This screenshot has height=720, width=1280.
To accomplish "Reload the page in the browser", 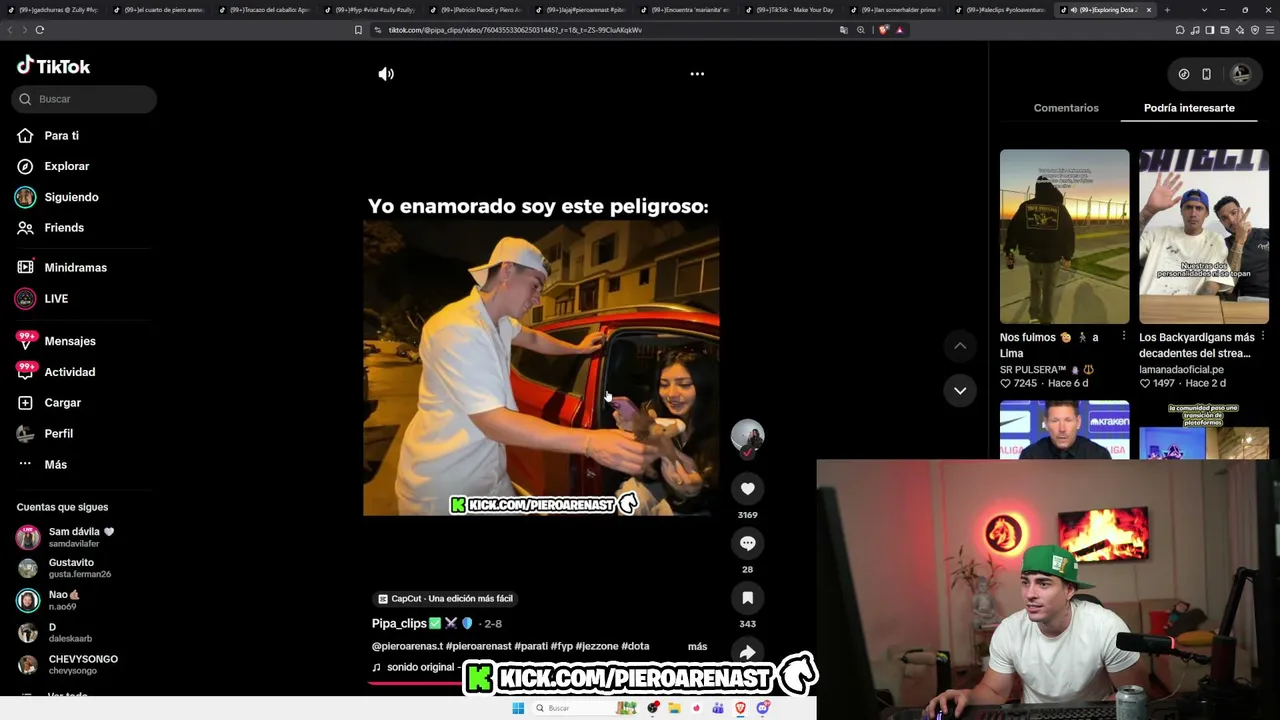I will coord(40,30).
